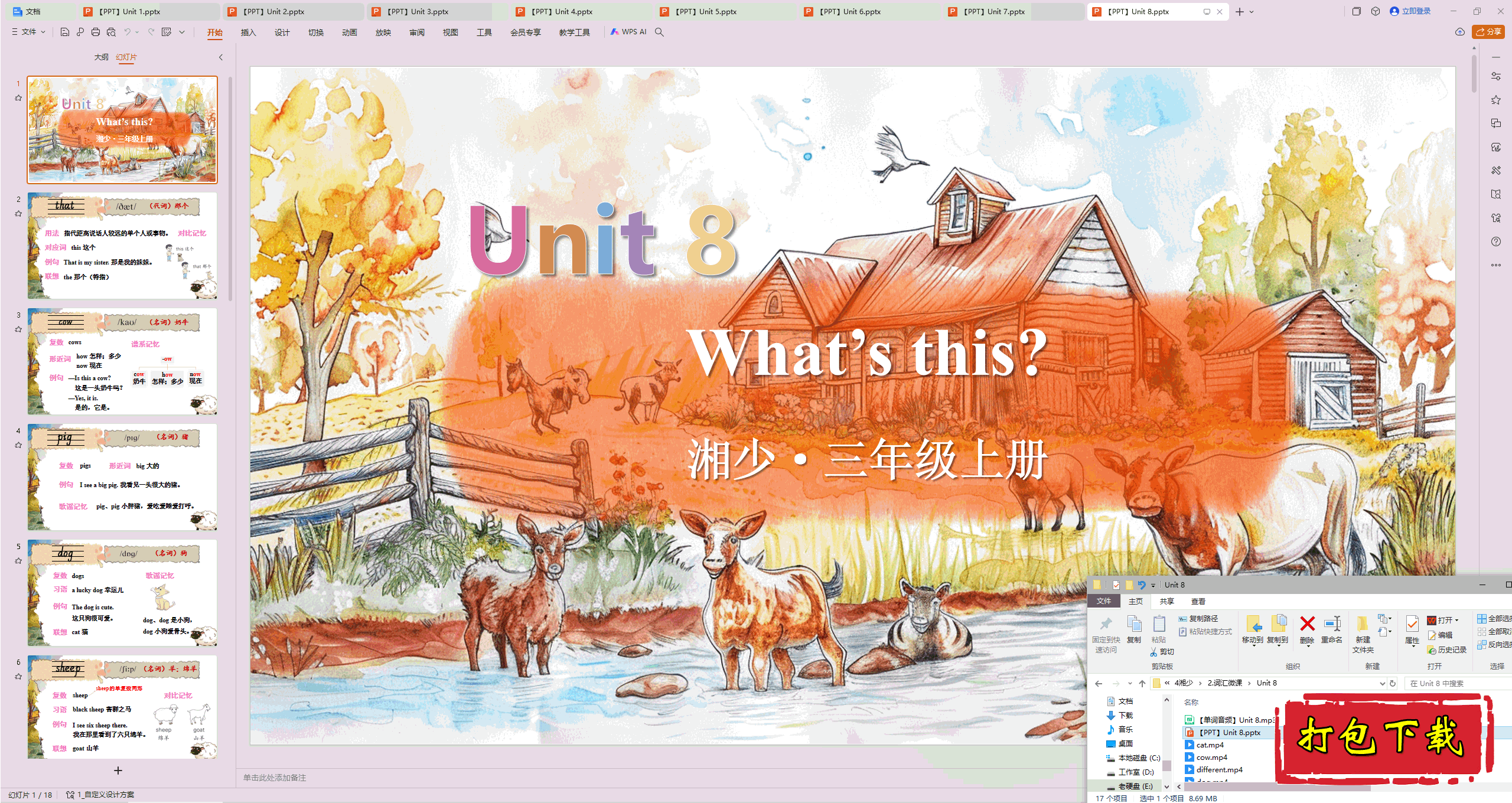
Task: Click the star marker beside slide 1 thumbnail
Action: coord(18,98)
